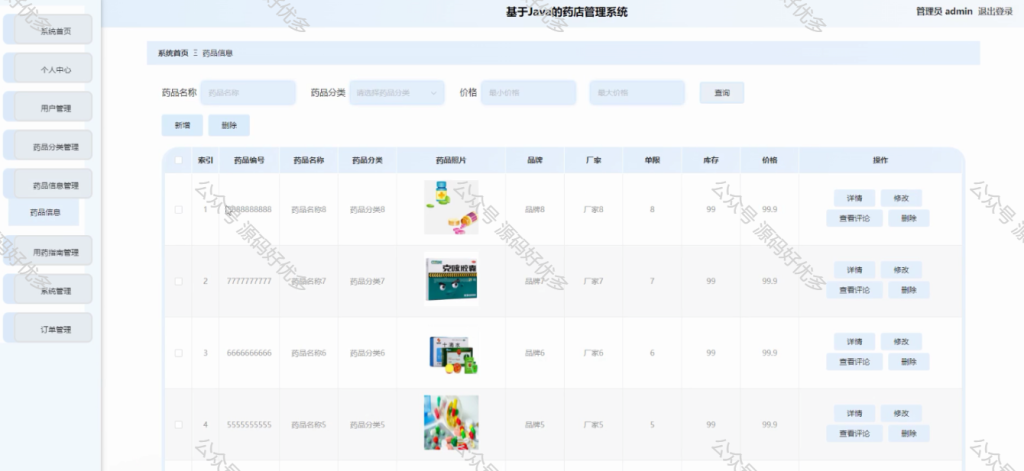Open the 药品分类 dropdown selector
Screen dimensions: 1024x471
click(397, 93)
